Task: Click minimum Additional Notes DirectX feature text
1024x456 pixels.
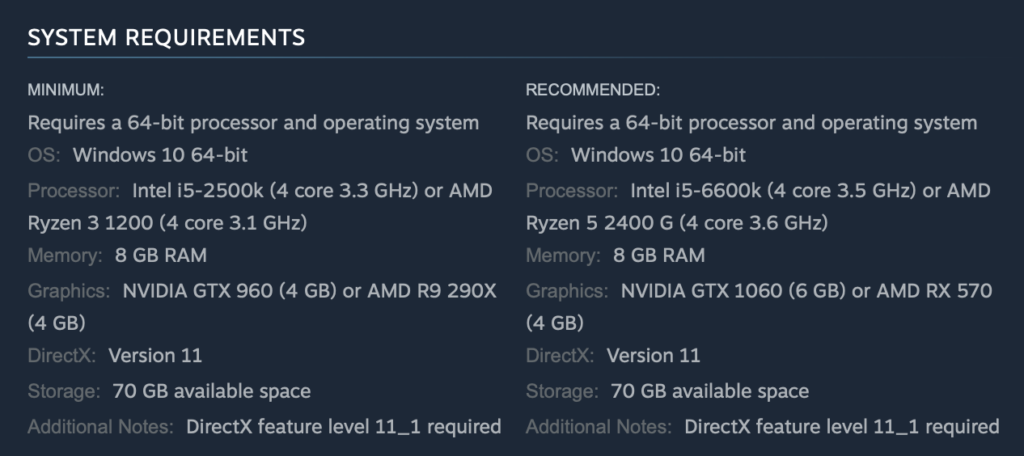Action: [x=344, y=427]
